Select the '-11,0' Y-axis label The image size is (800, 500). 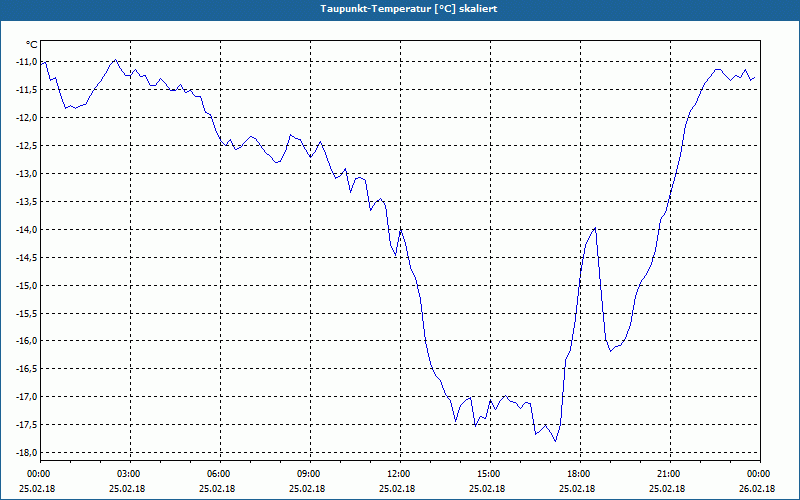[27, 62]
